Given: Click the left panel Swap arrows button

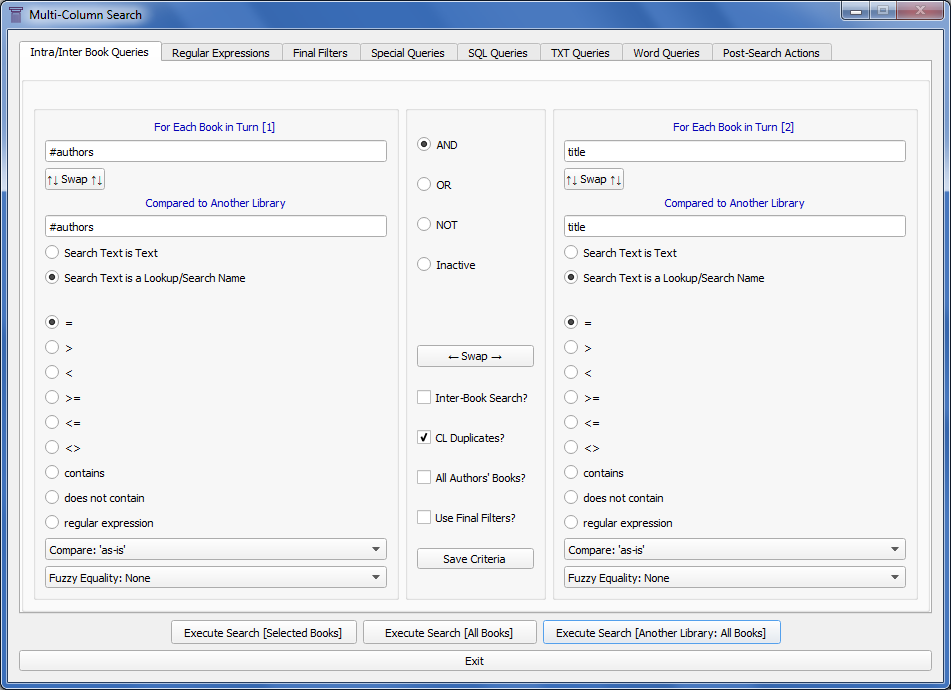Looking at the screenshot, I should (75, 179).
